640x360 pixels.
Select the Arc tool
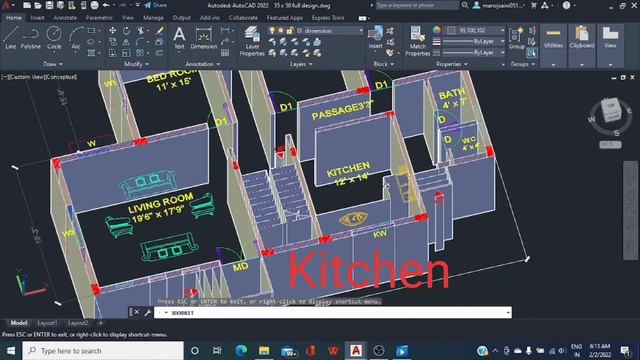click(76, 38)
